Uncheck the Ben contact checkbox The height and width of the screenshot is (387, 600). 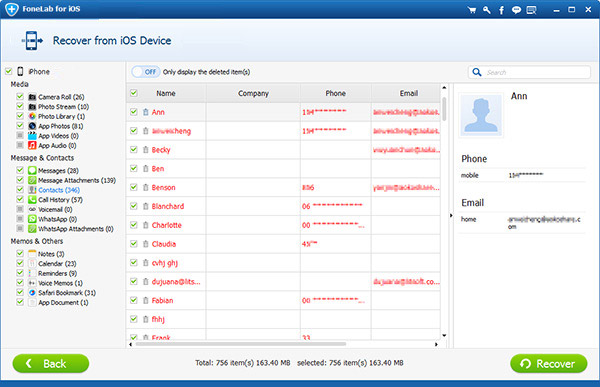click(134, 168)
